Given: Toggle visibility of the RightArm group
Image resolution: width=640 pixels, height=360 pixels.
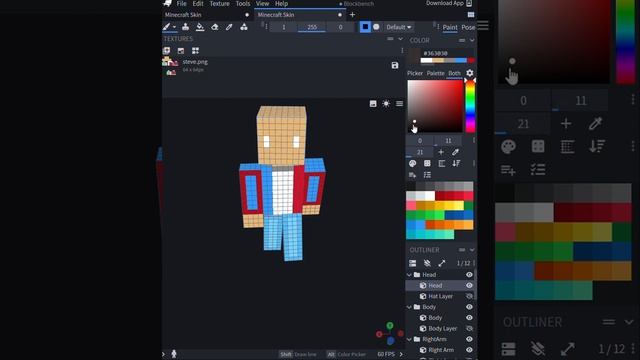Looking at the screenshot, I should tap(469, 339).
